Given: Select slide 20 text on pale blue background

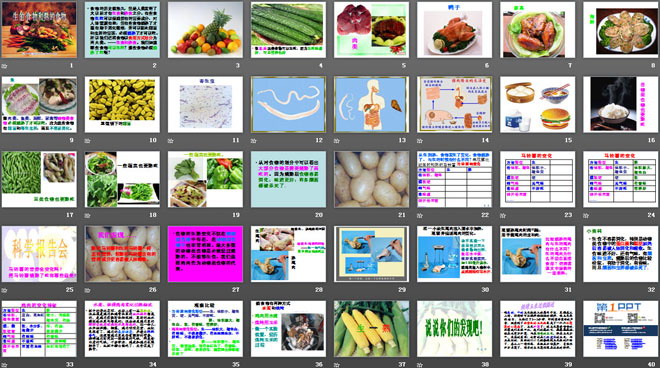Looking at the screenshot, I should click(x=288, y=179).
